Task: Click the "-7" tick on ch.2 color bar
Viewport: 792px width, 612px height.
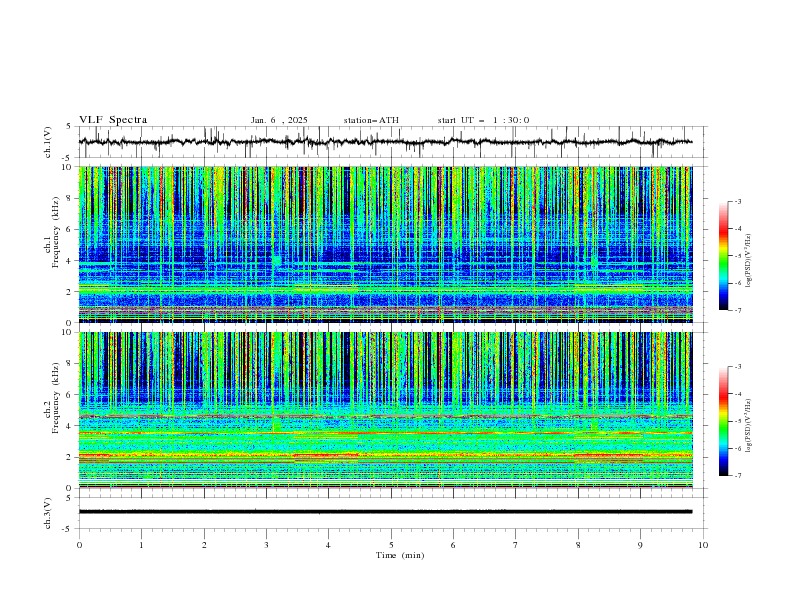Action: [738, 476]
